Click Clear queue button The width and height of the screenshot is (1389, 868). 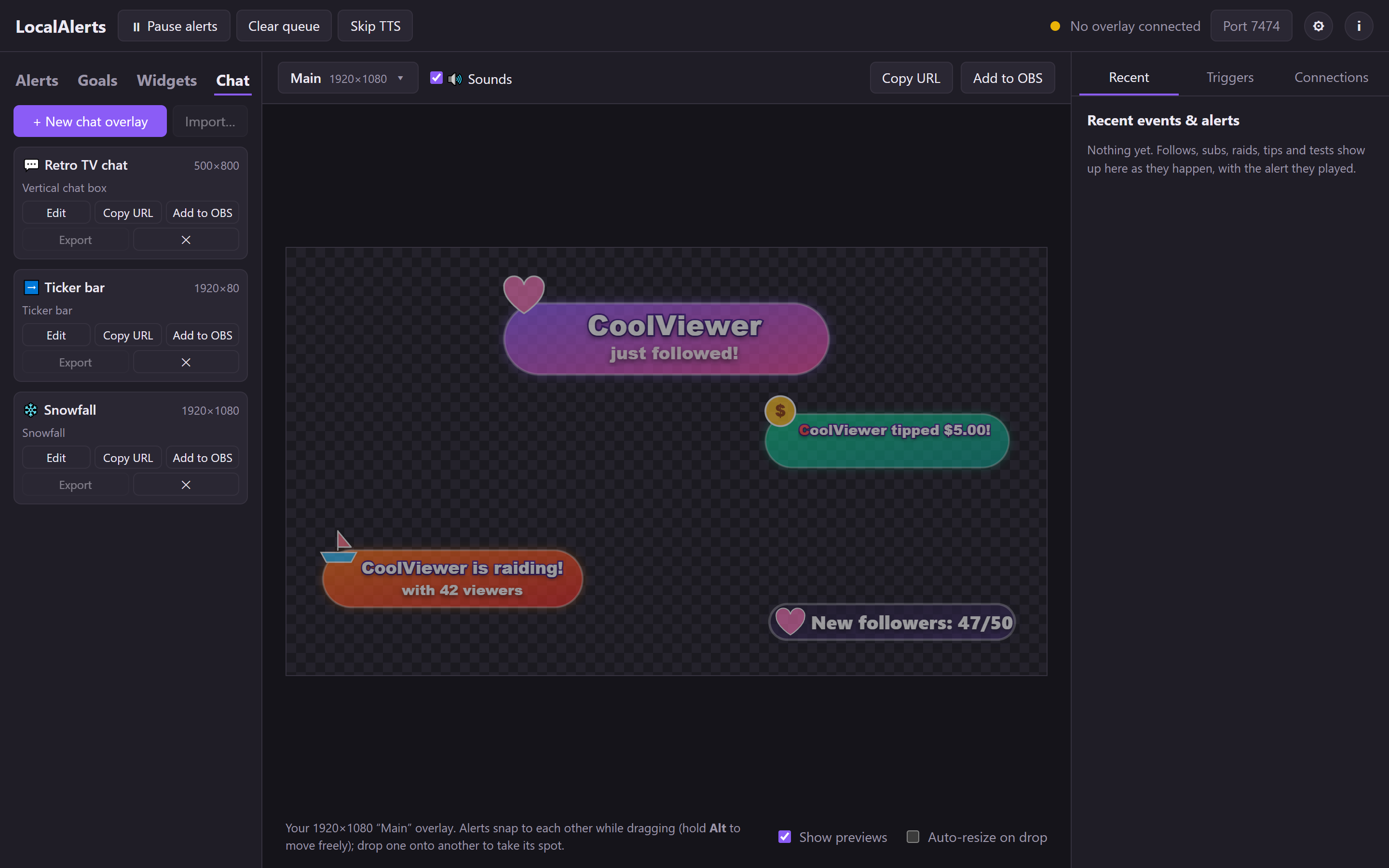tap(284, 26)
